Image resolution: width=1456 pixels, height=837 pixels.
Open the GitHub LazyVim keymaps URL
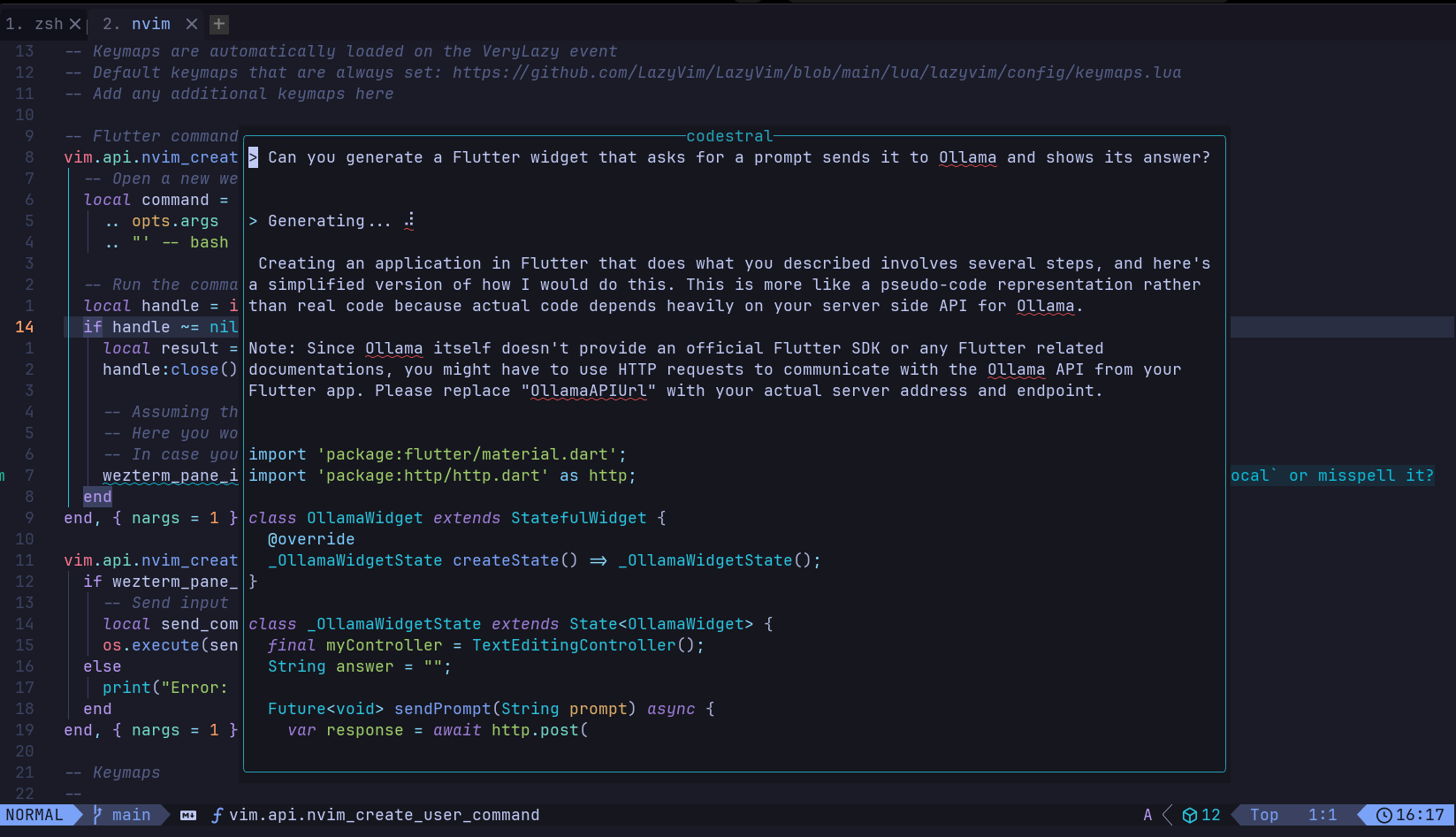[816, 72]
